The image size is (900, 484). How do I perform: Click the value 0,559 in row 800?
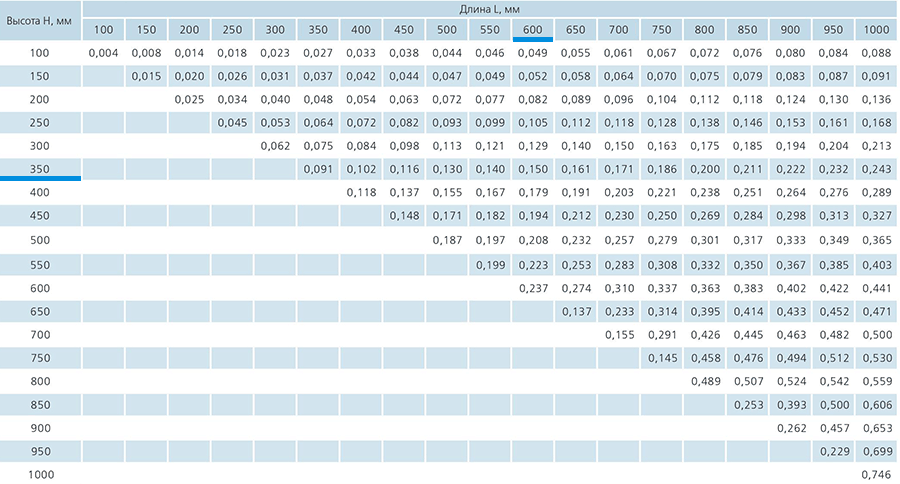click(876, 381)
